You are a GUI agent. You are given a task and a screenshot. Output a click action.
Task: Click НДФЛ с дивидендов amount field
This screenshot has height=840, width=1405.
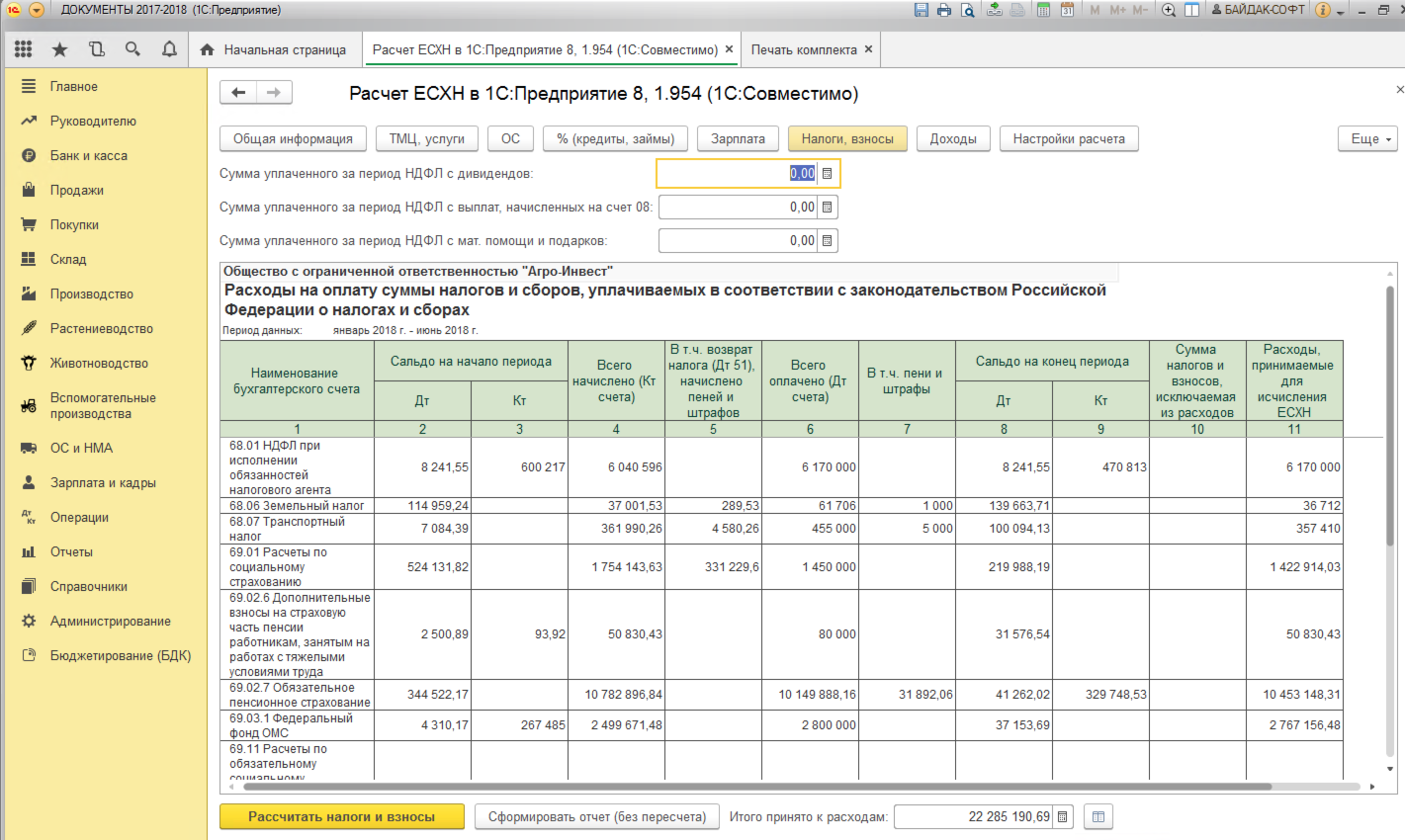(x=738, y=174)
